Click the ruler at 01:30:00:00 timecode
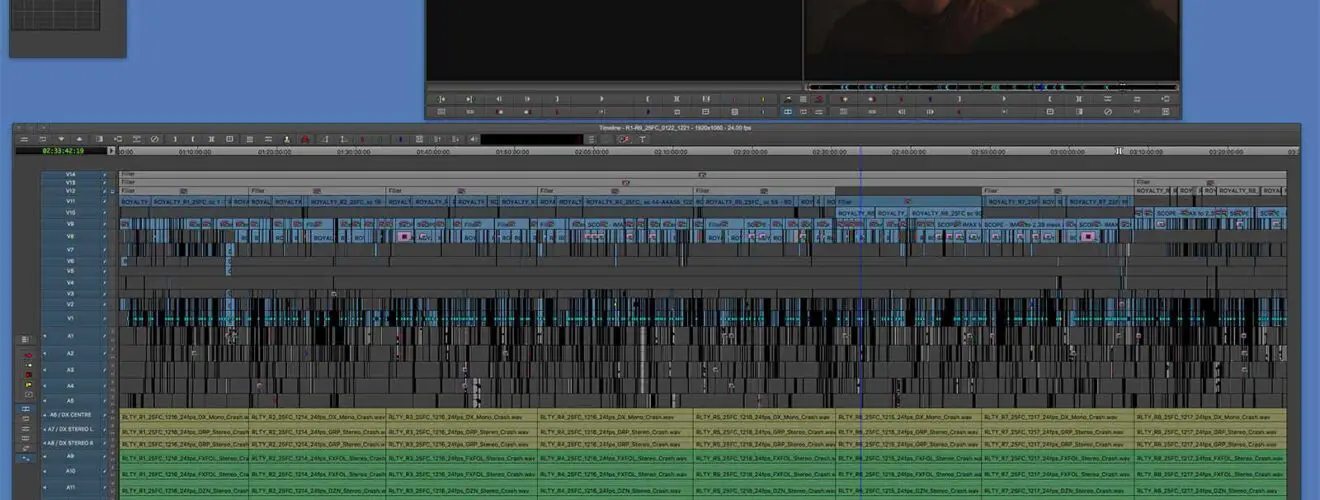The width and height of the screenshot is (1320, 500). [354, 152]
